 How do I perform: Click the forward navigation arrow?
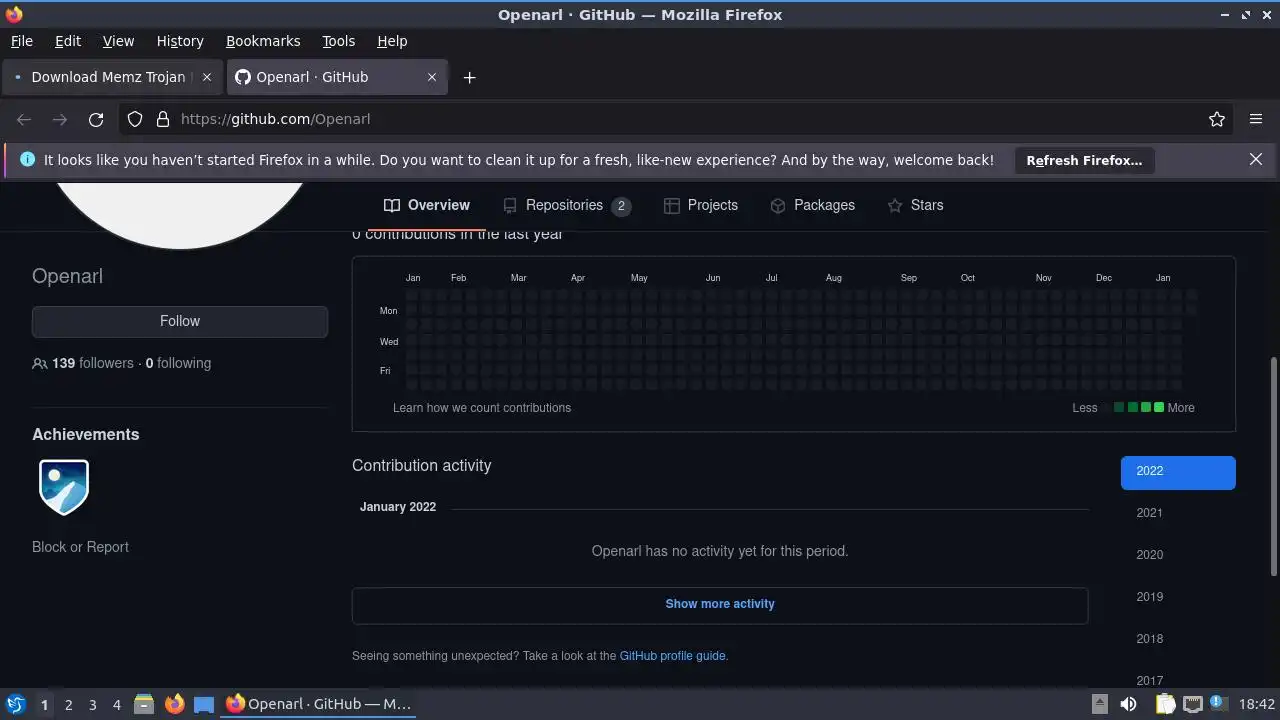60,119
